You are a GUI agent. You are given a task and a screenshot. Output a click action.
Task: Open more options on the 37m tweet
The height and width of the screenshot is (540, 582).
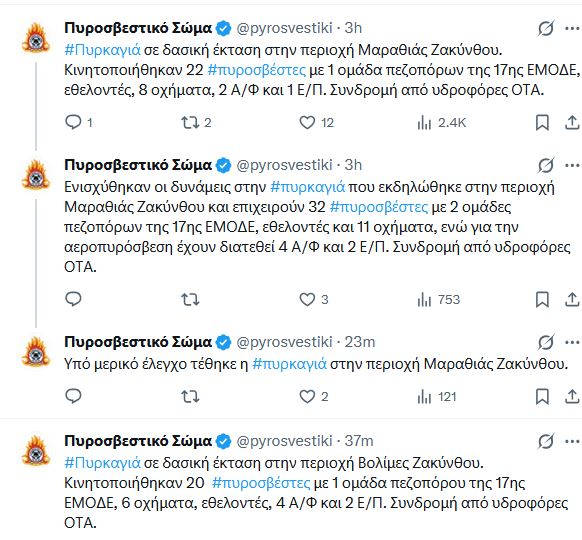[572, 441]
